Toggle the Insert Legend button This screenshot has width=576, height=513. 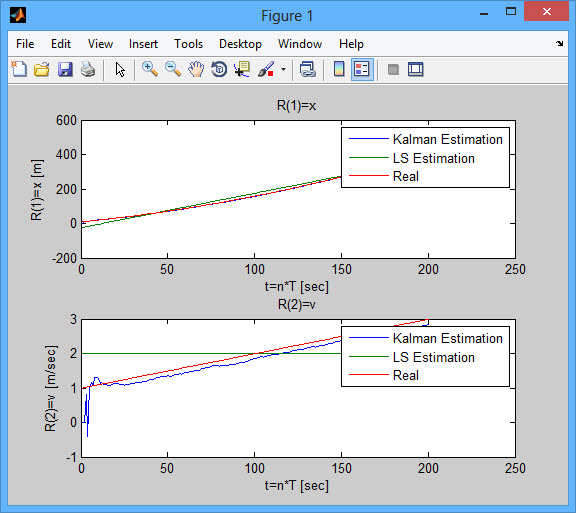[x=362, y=69]
